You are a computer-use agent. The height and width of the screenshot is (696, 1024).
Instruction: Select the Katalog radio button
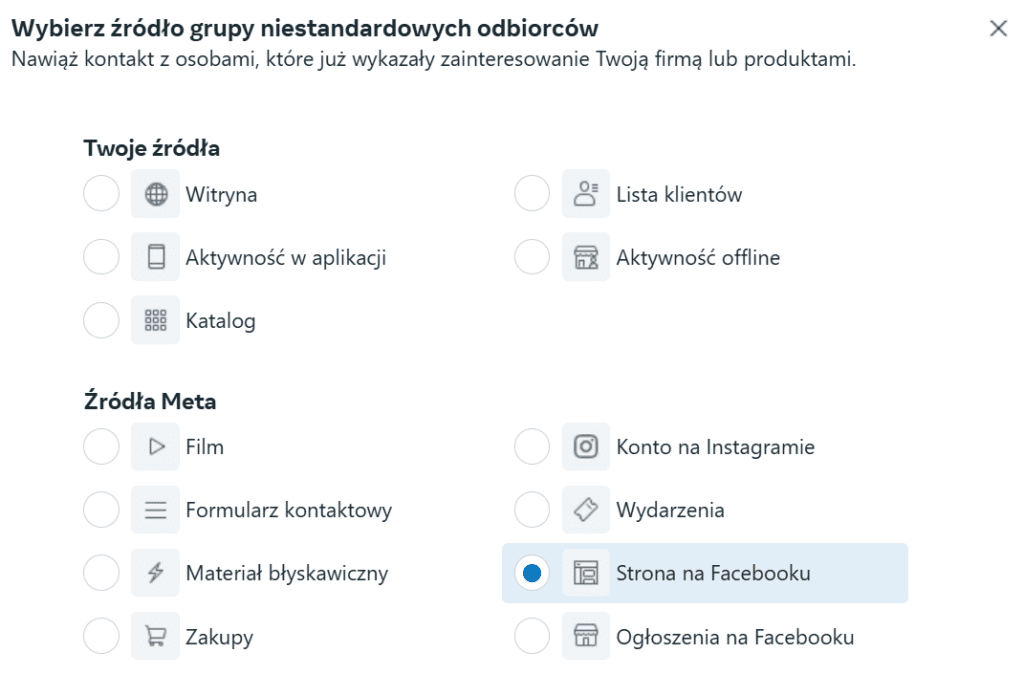(101, 320)
